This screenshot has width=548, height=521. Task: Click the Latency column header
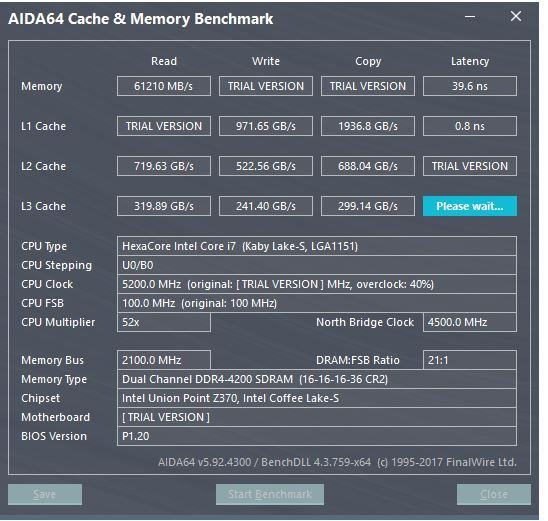470,61
